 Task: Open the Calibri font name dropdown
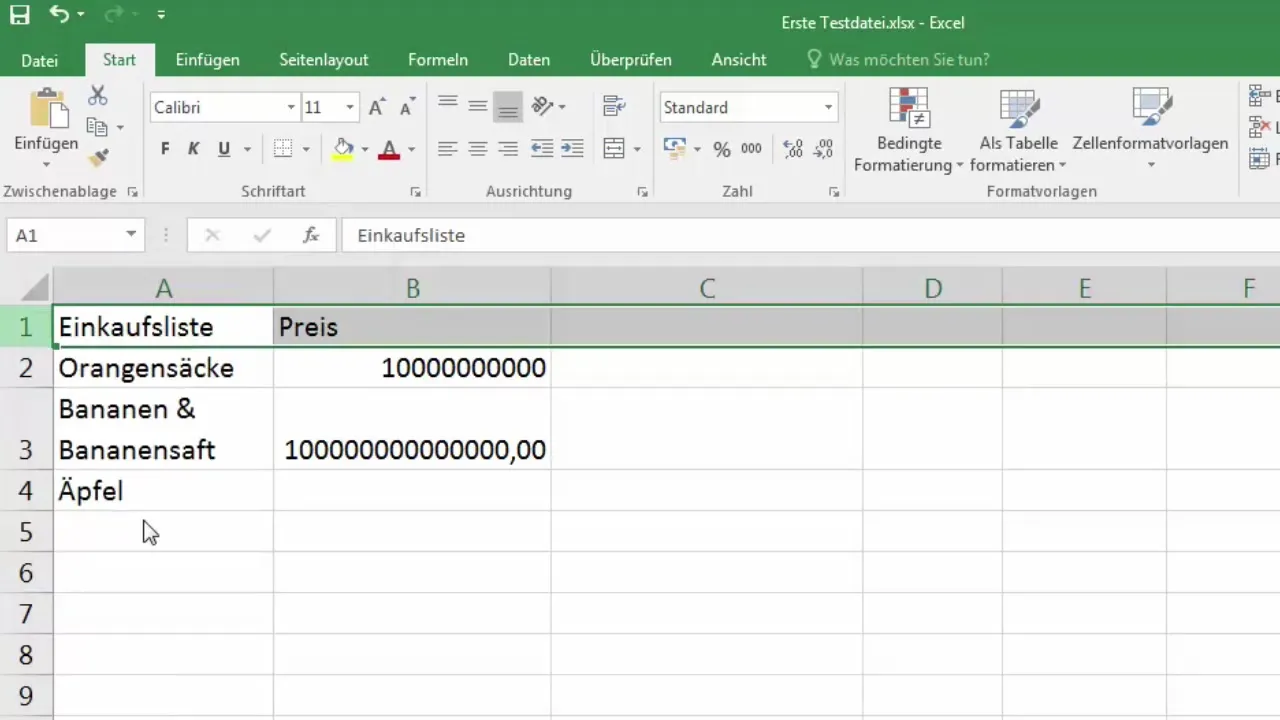(291, 108)
